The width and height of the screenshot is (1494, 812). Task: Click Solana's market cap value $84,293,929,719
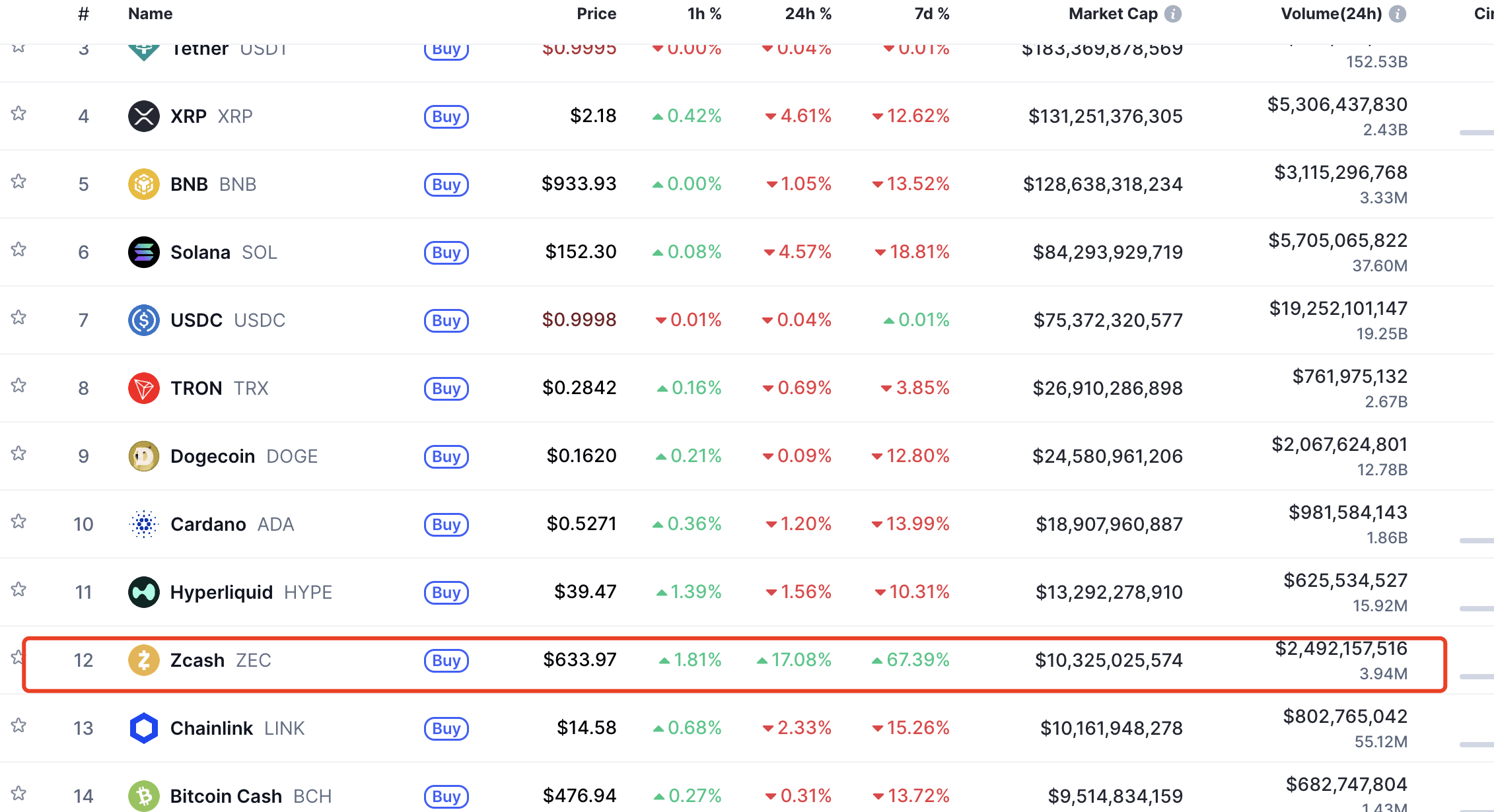[1108, 252]
